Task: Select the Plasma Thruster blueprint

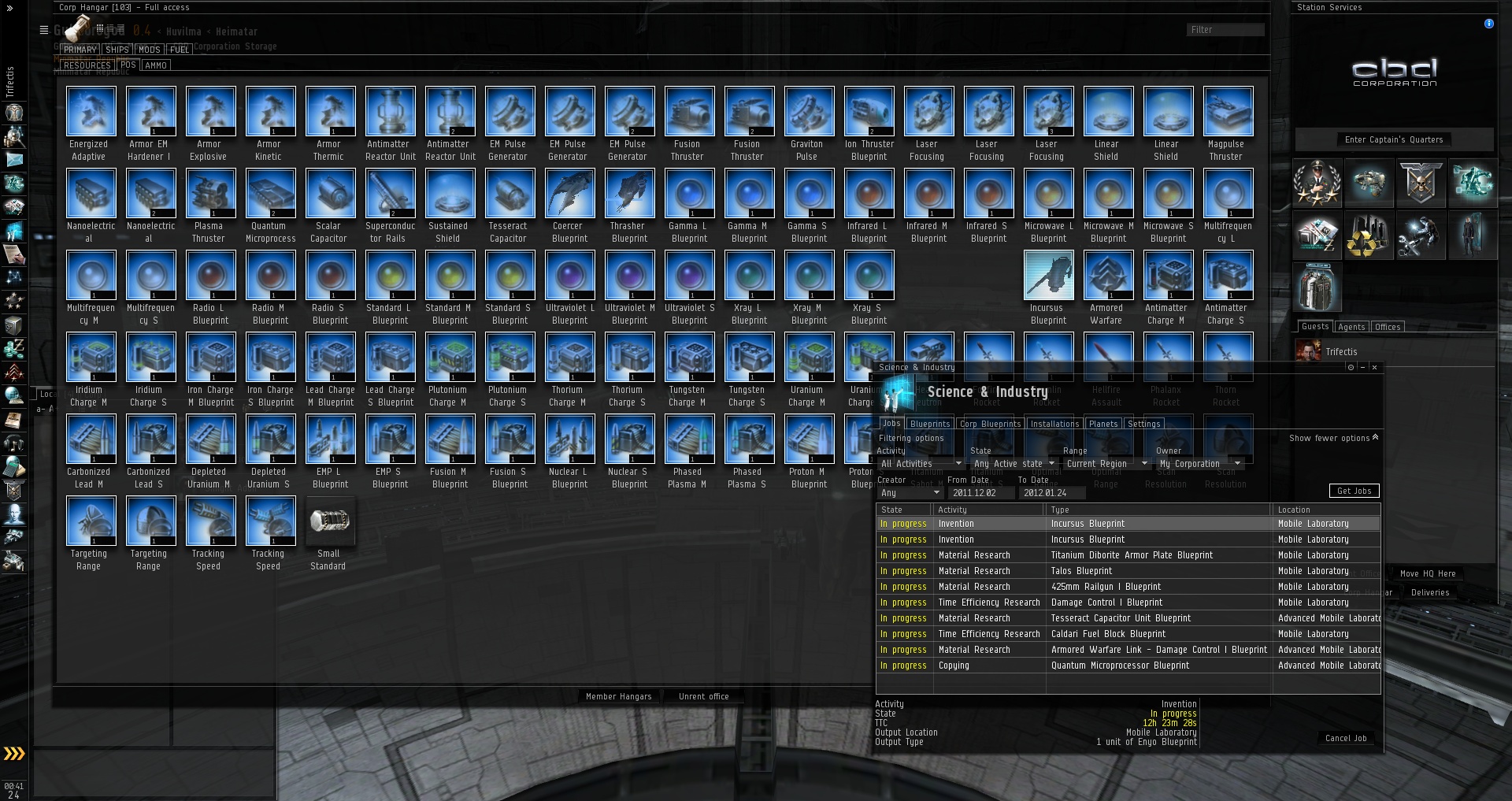Action: coord(211,193)
